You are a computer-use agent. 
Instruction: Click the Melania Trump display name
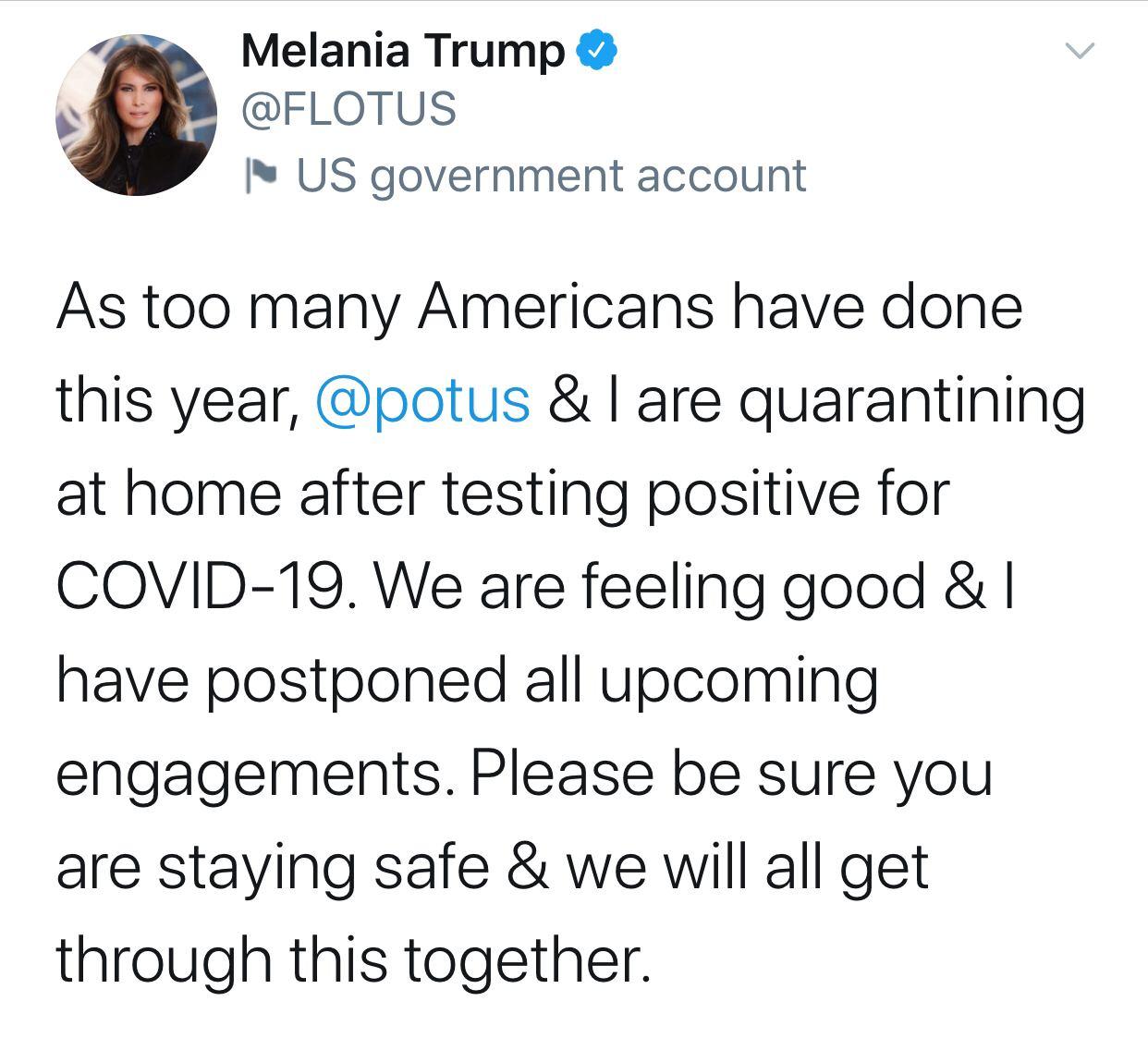[x=403, y=50]
